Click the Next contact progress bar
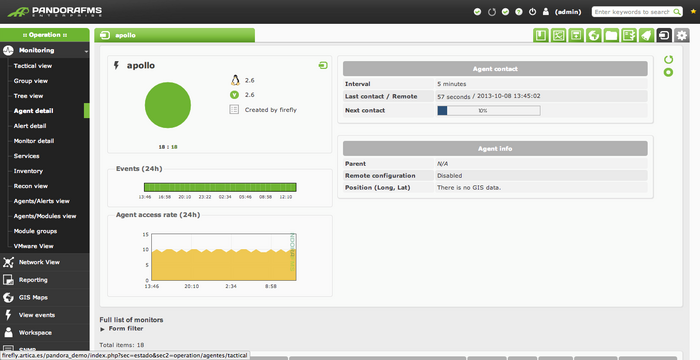Screen dimensions: 700x360 (488, 110)
